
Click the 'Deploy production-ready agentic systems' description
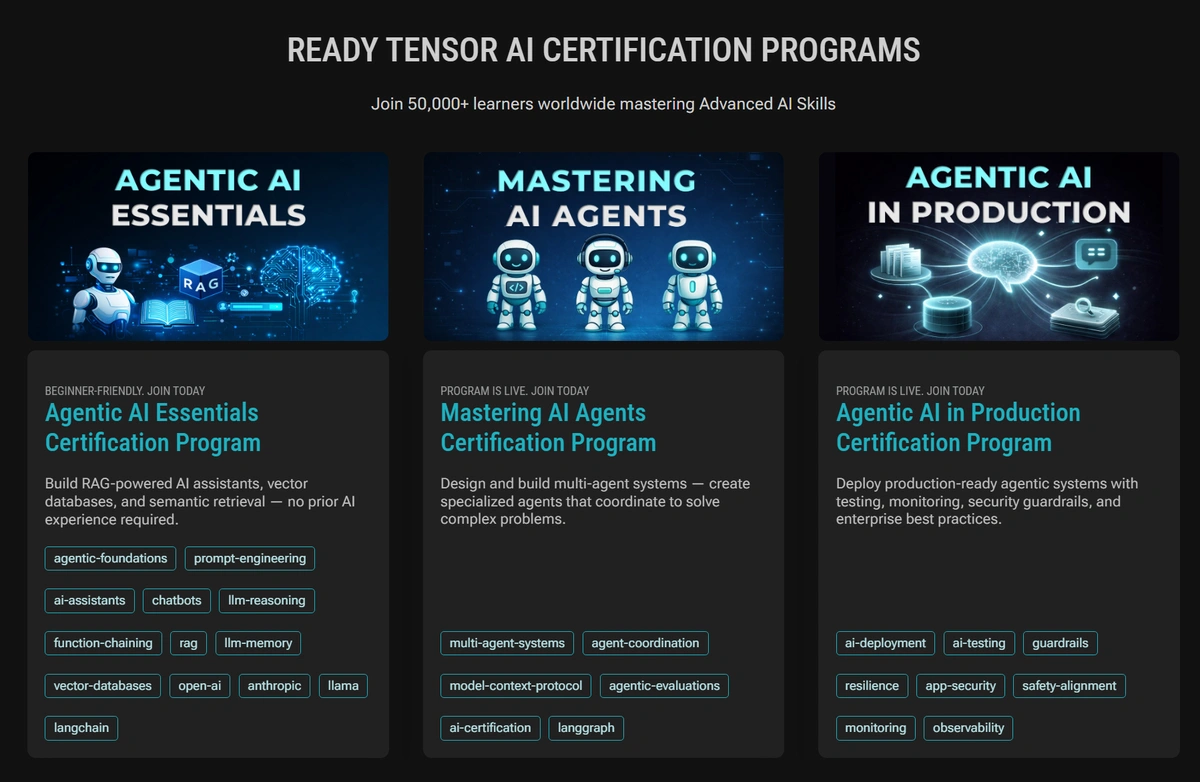(987, 502)
